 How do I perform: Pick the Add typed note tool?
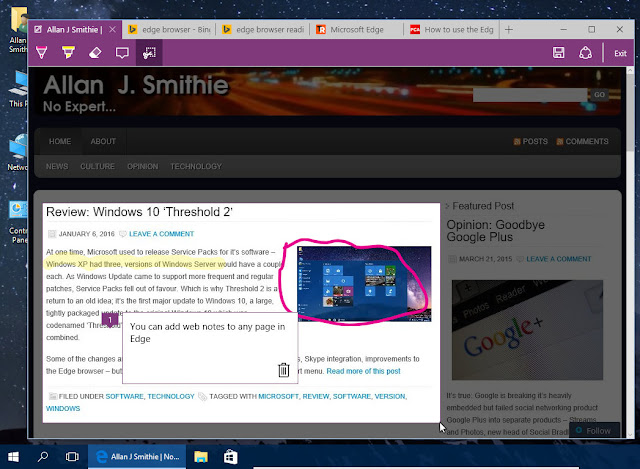coord(122,53)
